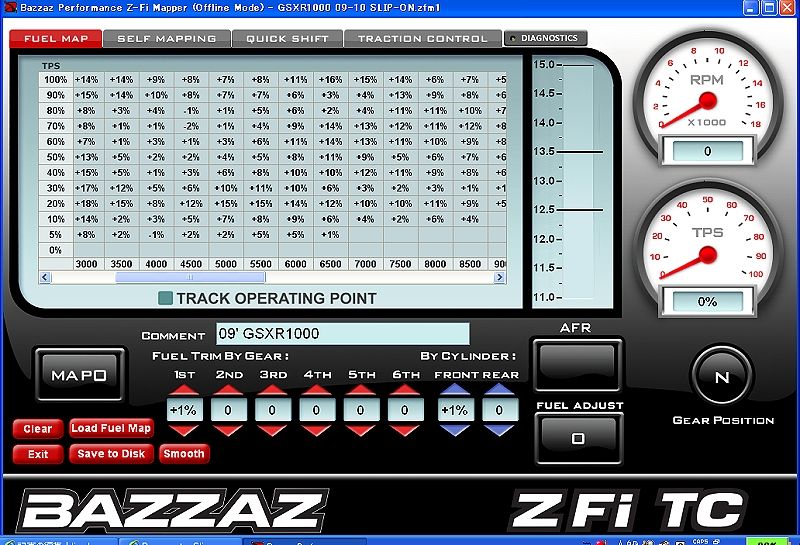800x545 pixels.
Task: Select the 100% TPS cell at 6500 RPM
Action: (x=331, y=80)
